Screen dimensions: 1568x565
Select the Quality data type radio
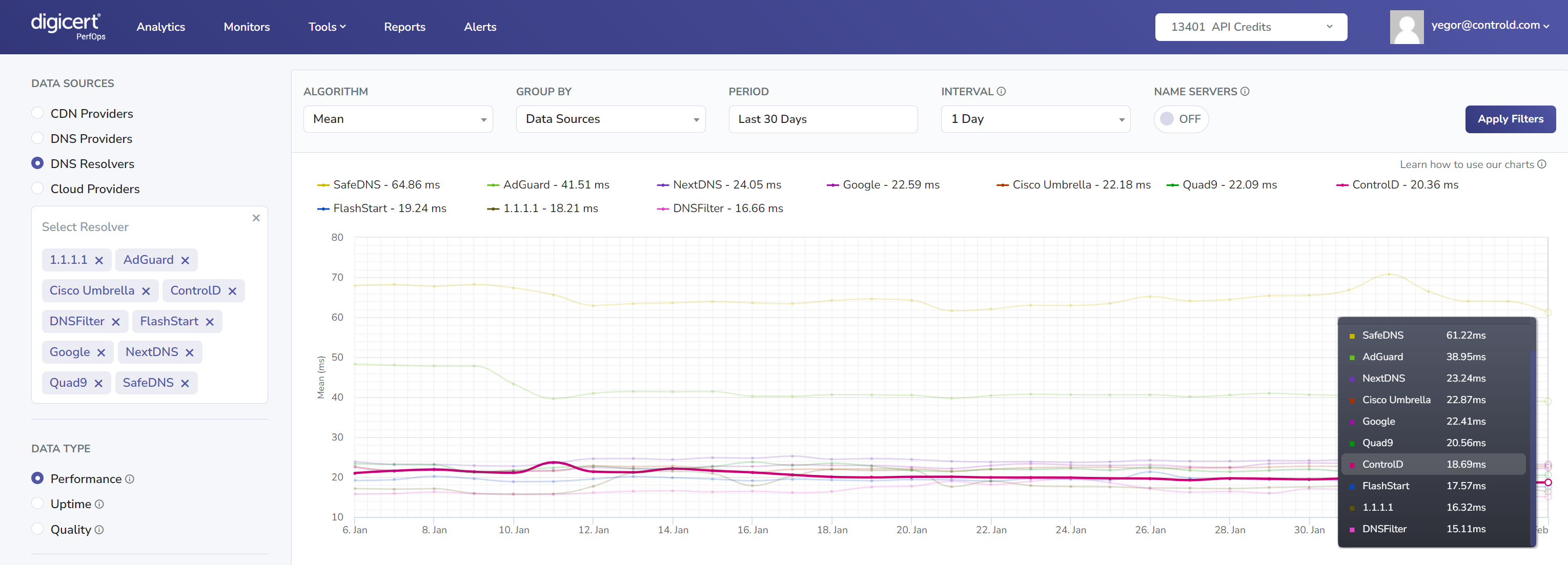38,529
